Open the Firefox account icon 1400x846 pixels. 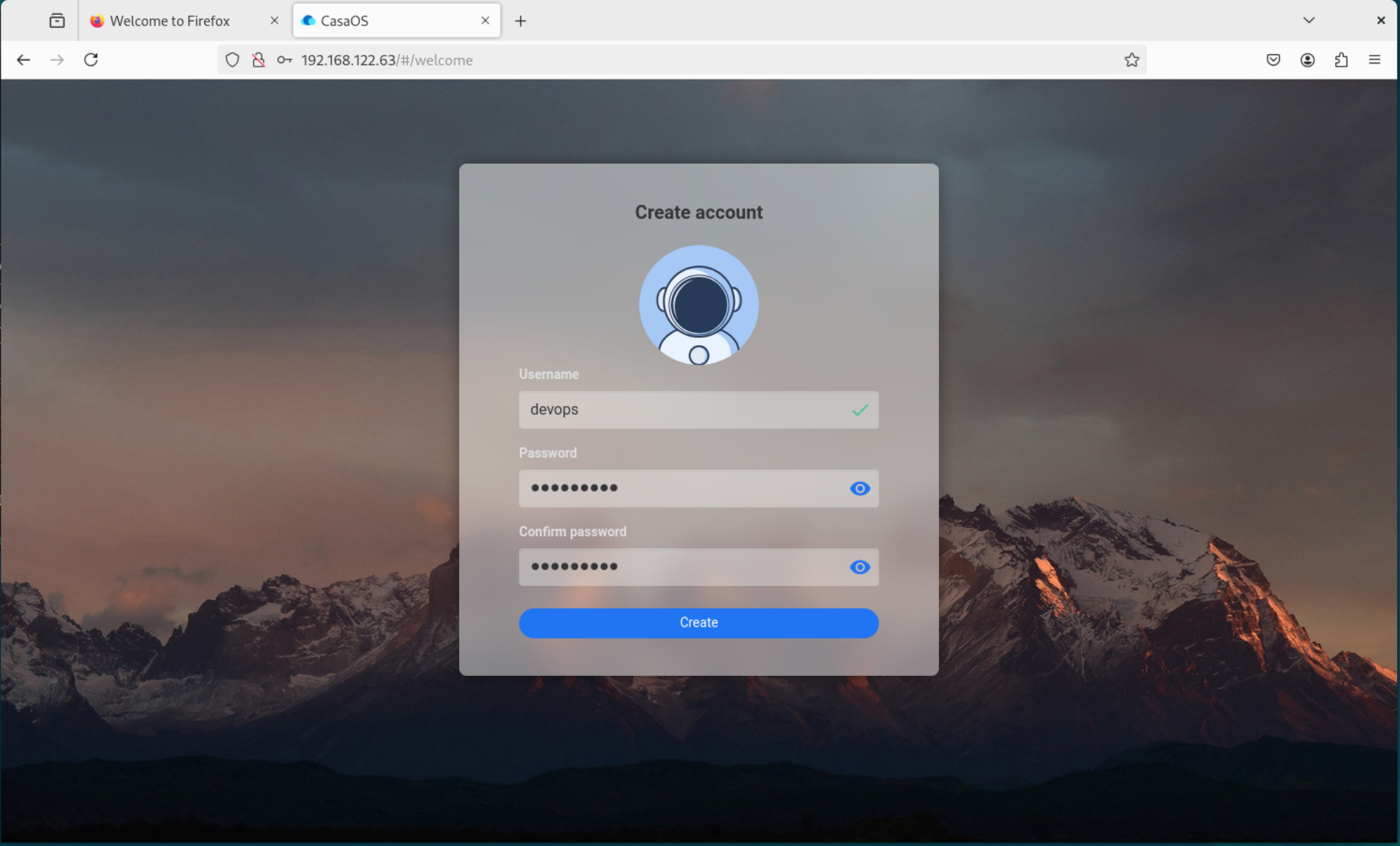click(x=1307, y=60)
